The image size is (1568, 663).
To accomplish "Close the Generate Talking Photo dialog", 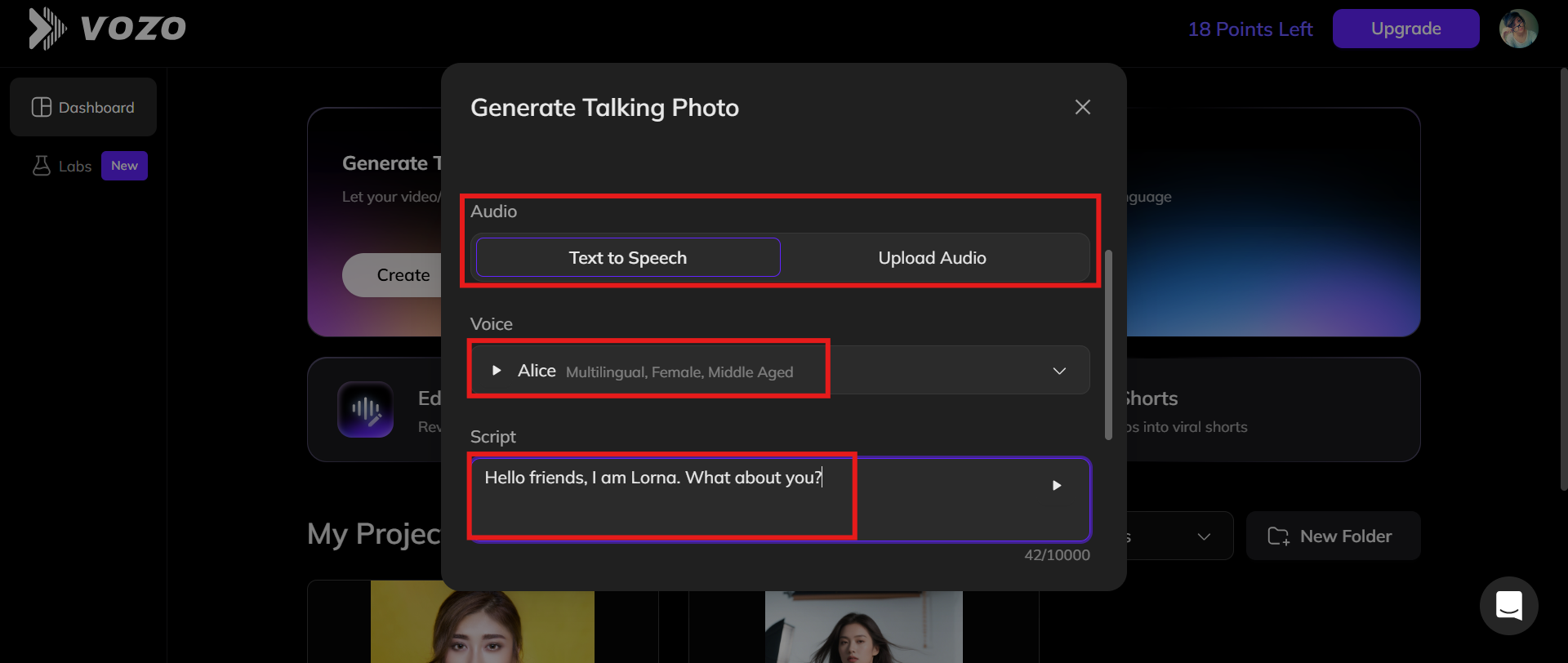I will (1083, 107).
